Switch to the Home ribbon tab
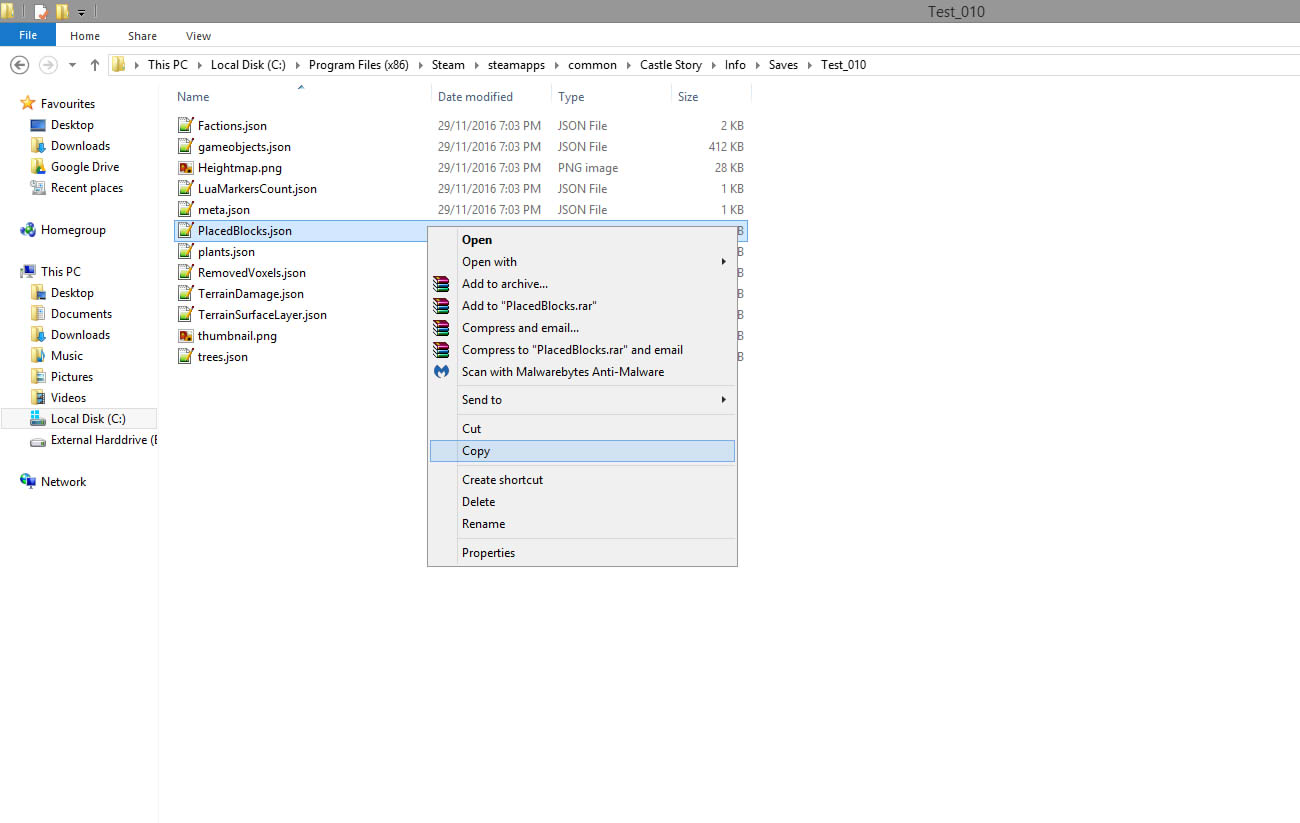This screenshot has width=1300, height=823. click(x=85, y=36)
